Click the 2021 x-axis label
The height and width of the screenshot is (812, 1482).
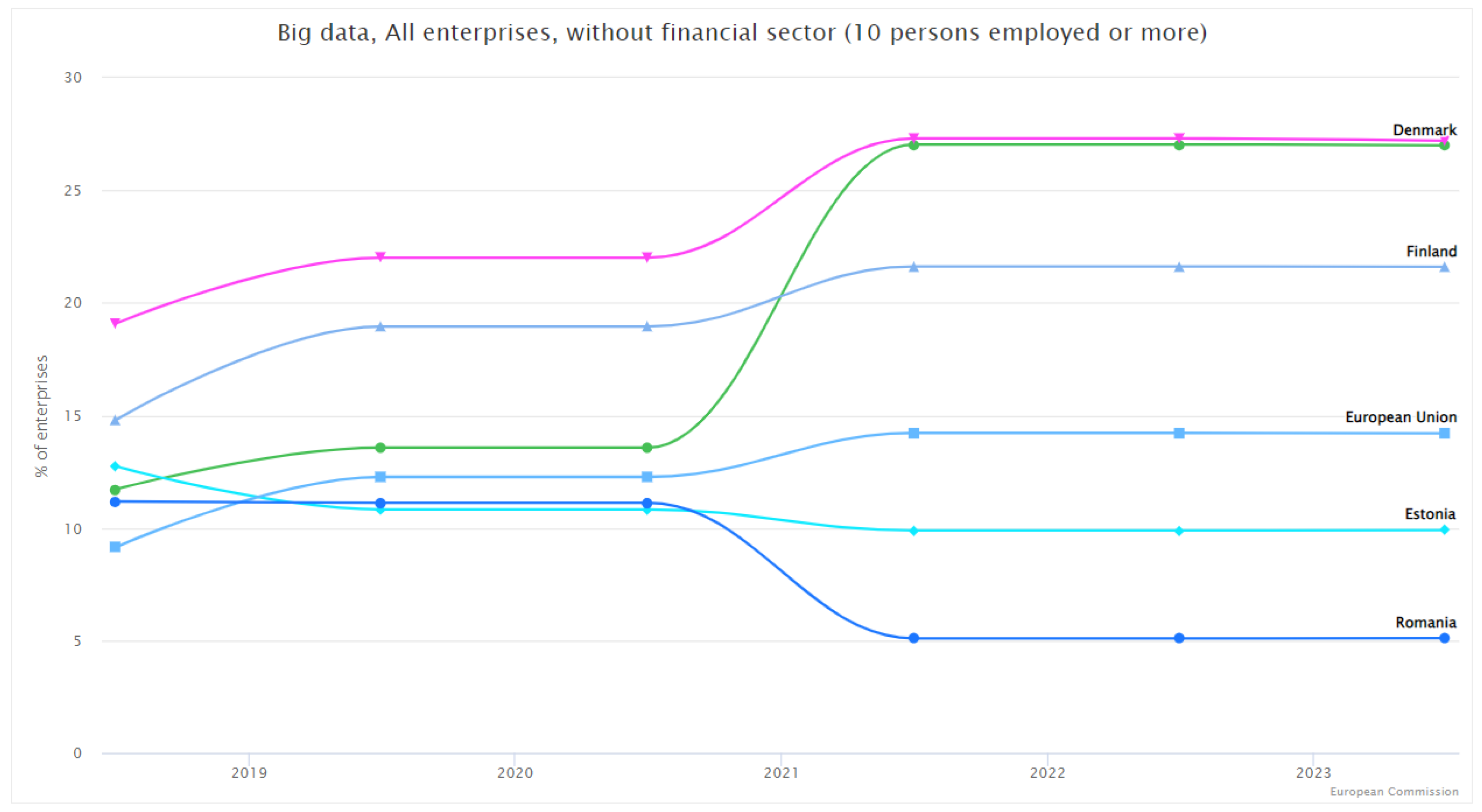781,772
